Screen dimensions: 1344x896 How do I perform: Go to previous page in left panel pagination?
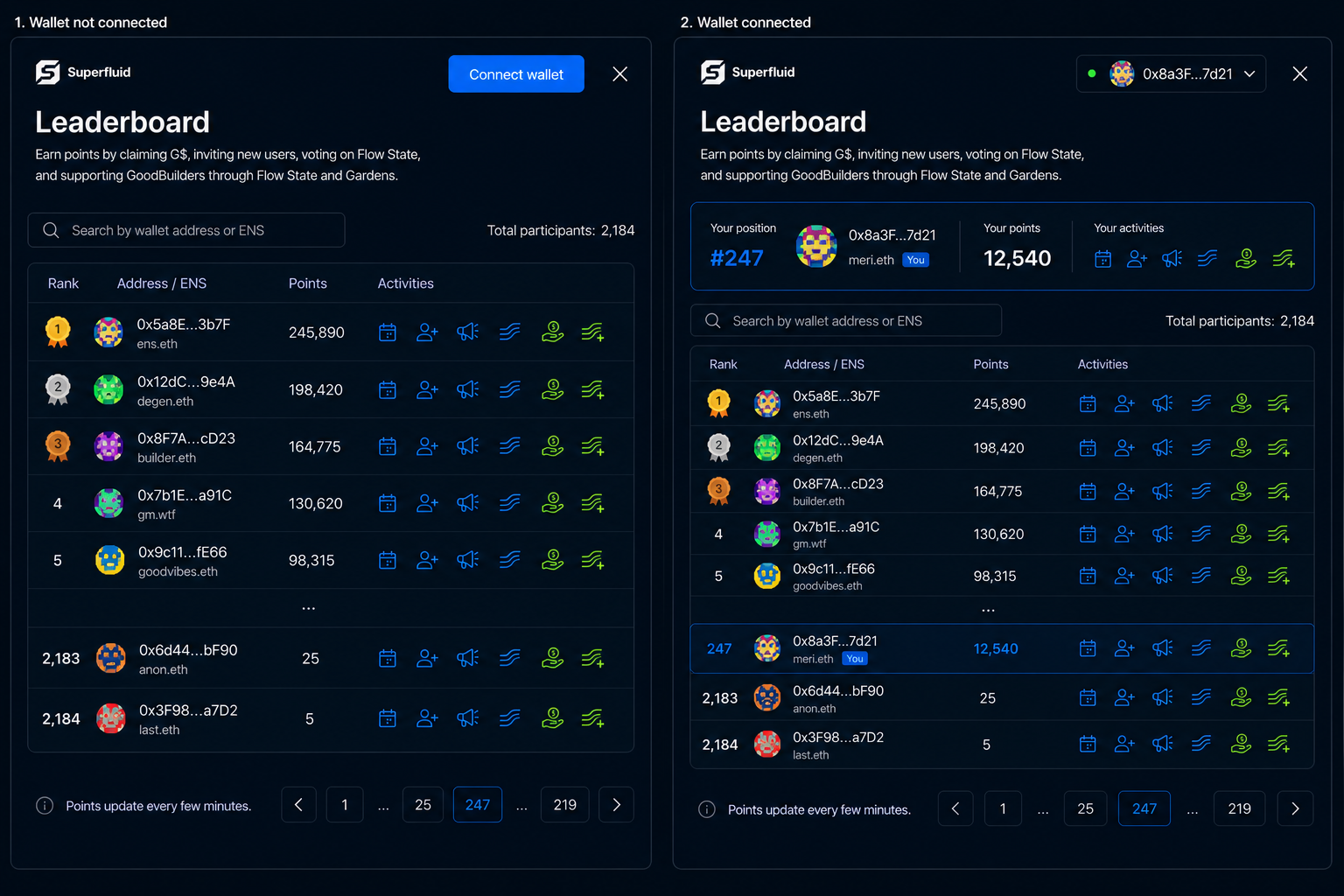click(298, 805)
